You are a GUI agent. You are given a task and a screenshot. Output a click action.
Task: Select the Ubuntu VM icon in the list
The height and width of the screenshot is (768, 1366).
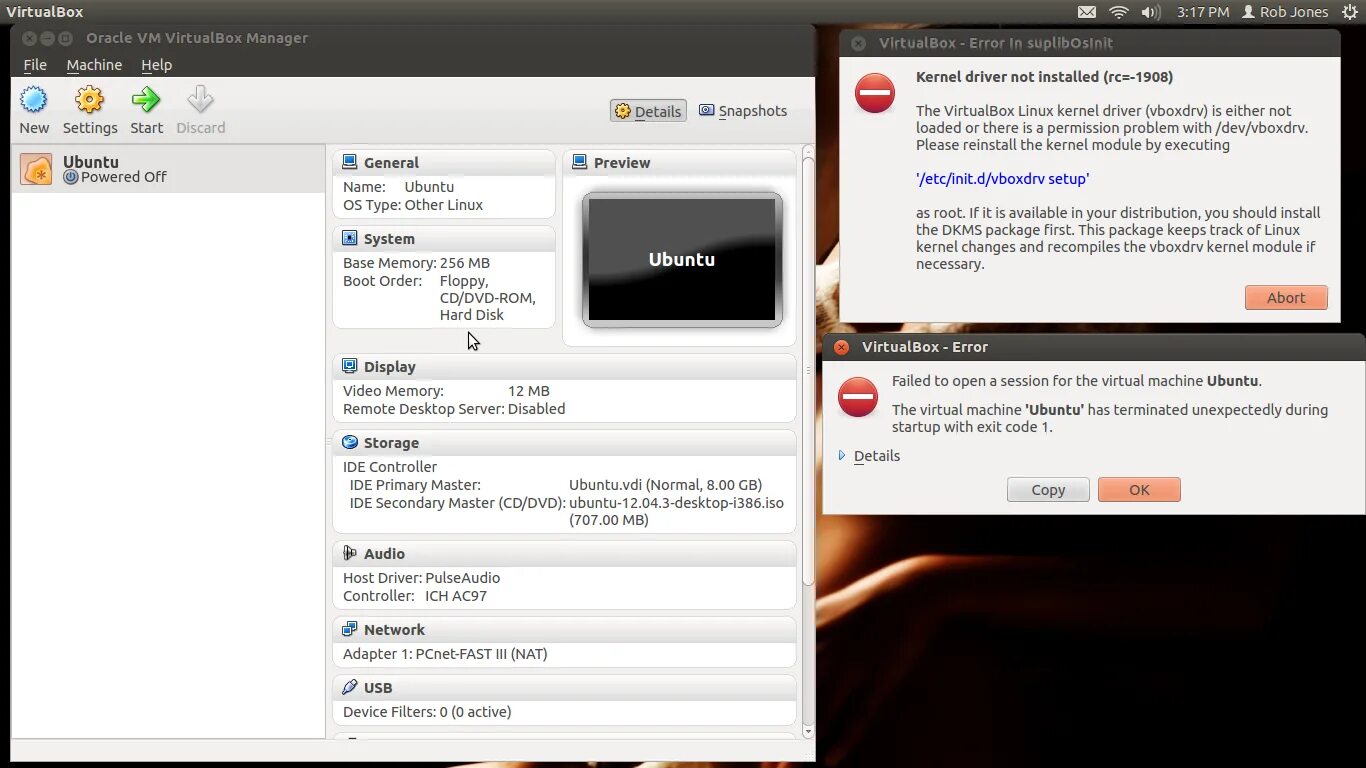(x=36, y=169)
